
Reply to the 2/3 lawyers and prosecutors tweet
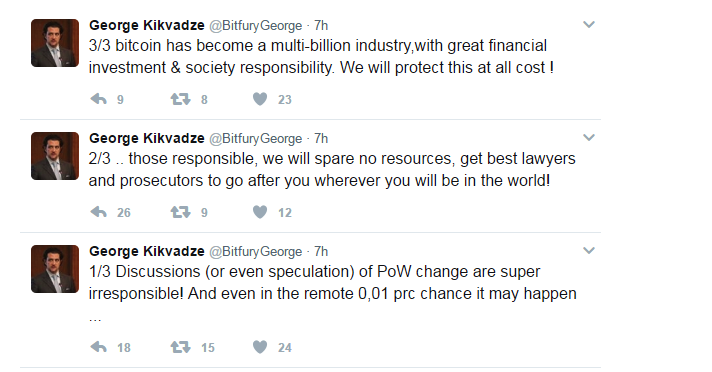pos(99,212)
